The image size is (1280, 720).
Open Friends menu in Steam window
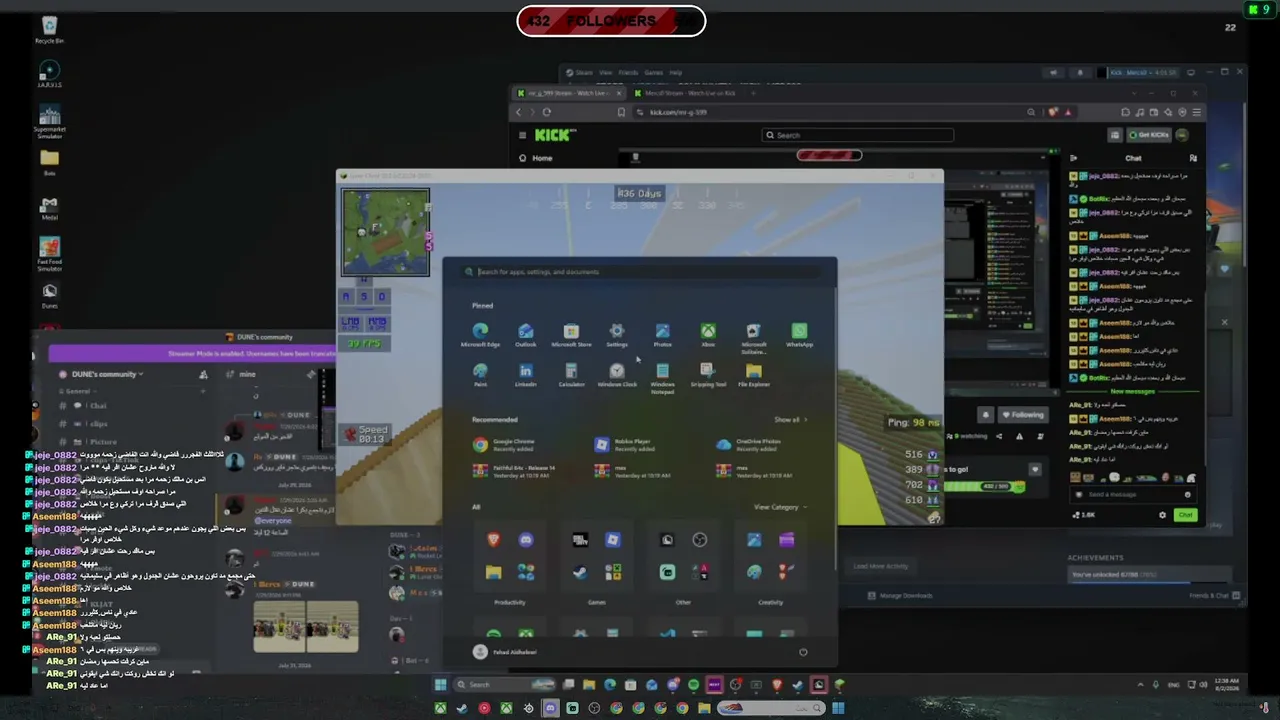click(628, 73)
